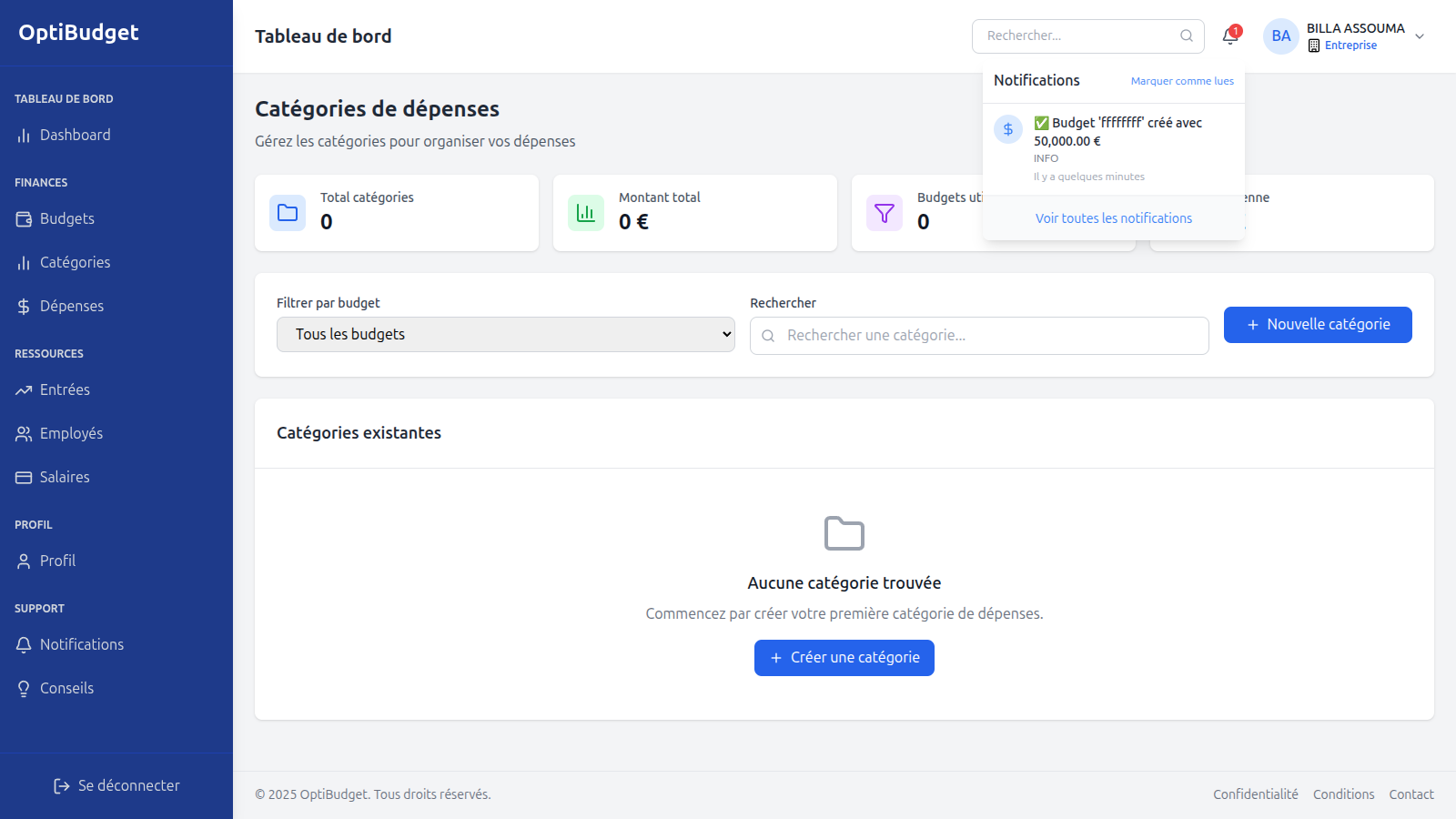Click the empty-state folder icon

844,533
